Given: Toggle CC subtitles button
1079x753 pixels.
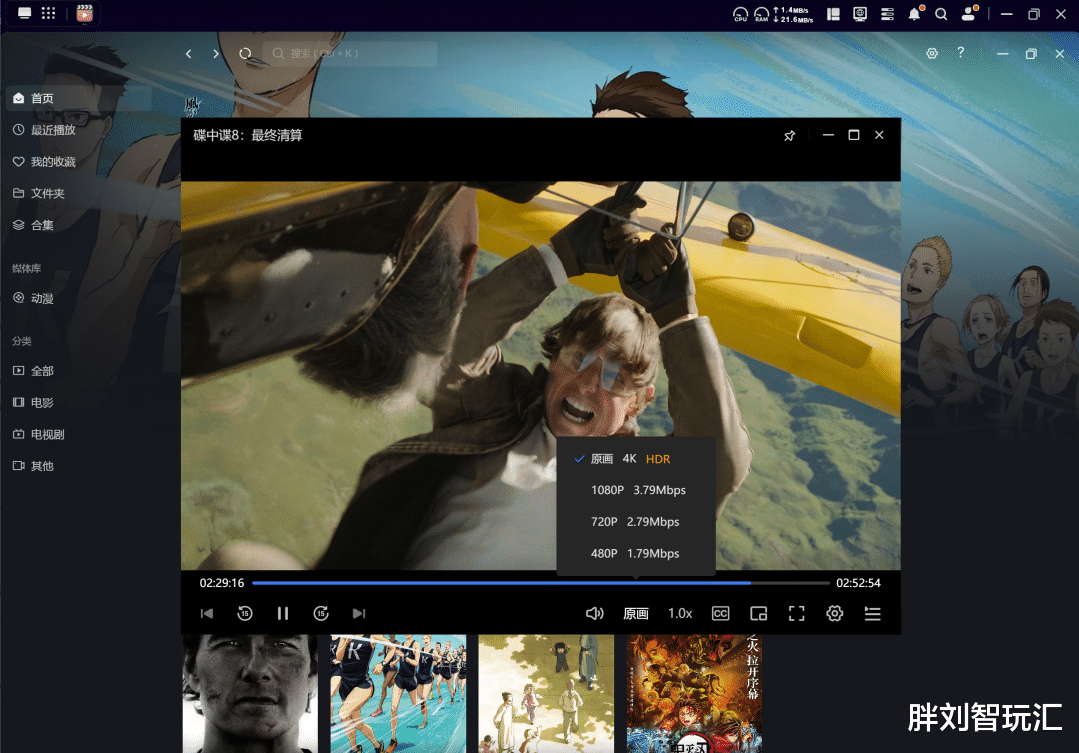Looking at the screenshot, I should (720, 613).
